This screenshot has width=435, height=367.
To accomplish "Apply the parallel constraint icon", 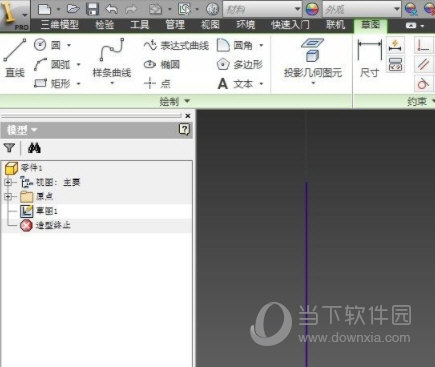I will pyautogui.click(x=423, y=64).
